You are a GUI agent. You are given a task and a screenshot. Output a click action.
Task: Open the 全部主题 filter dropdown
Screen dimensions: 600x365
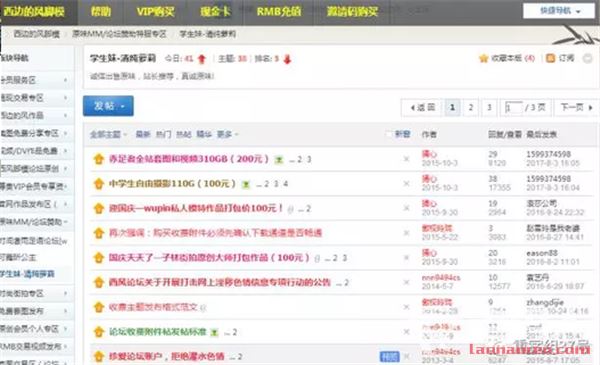[108, 134]
